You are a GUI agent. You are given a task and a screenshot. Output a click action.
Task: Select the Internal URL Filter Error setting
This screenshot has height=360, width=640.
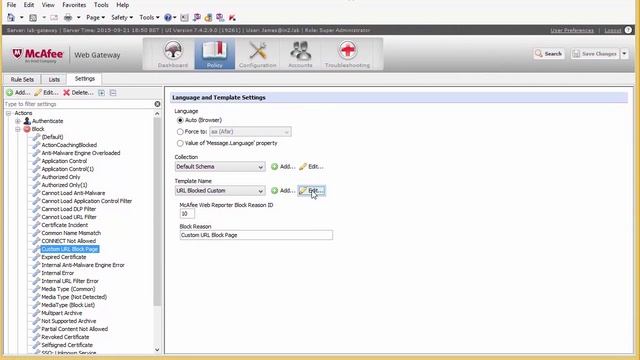[70, 281]
